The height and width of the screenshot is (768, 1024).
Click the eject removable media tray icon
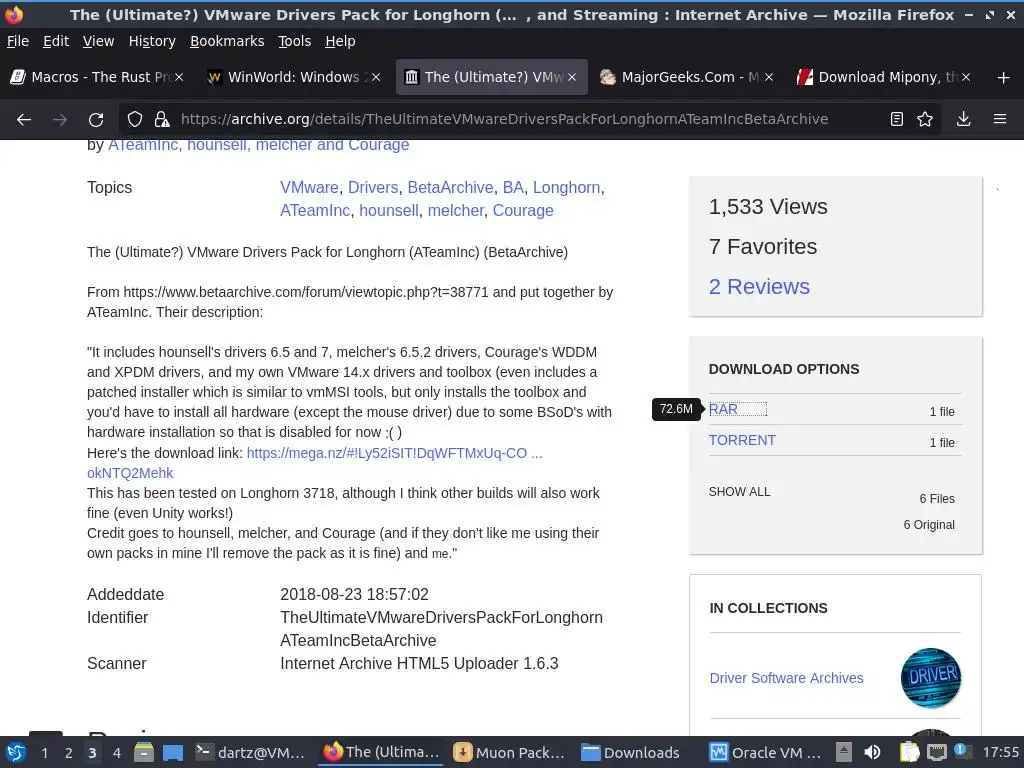point(844,752)
